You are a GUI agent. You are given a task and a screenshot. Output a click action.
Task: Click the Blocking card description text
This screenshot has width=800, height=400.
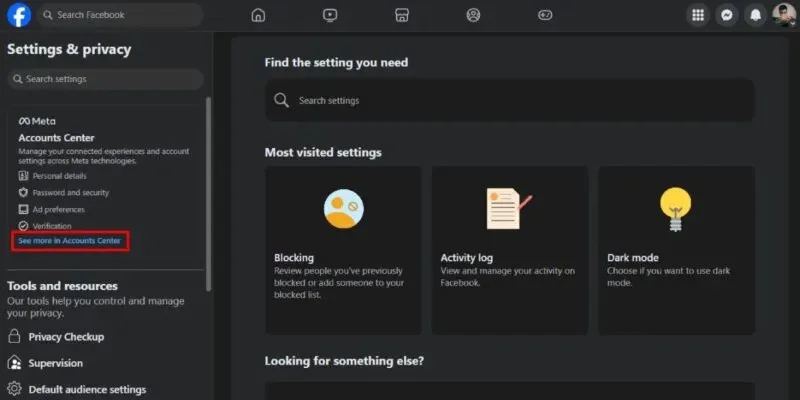[x=338, y=283]
